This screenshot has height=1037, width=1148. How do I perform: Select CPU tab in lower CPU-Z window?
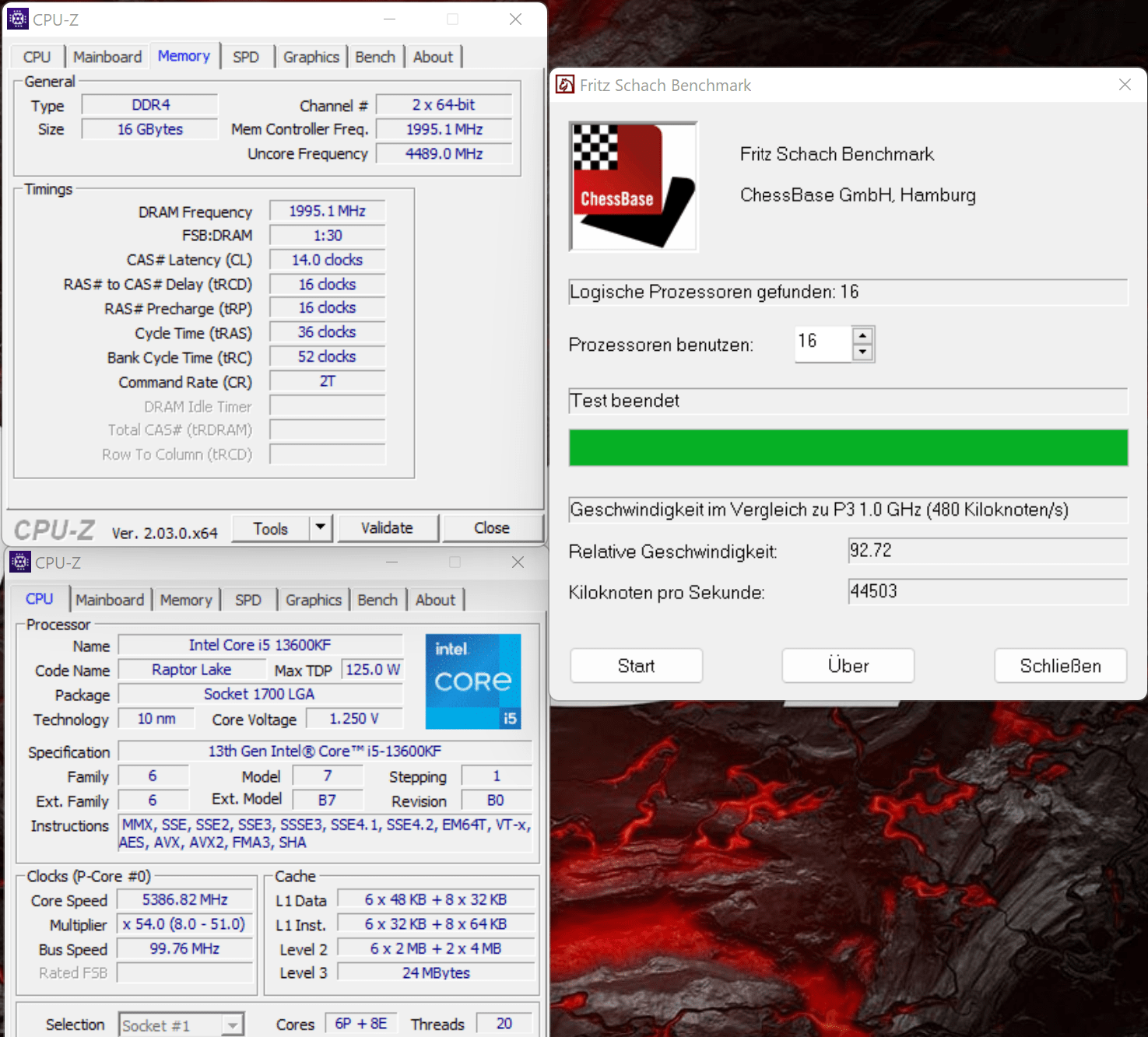(x=40, y=599)
